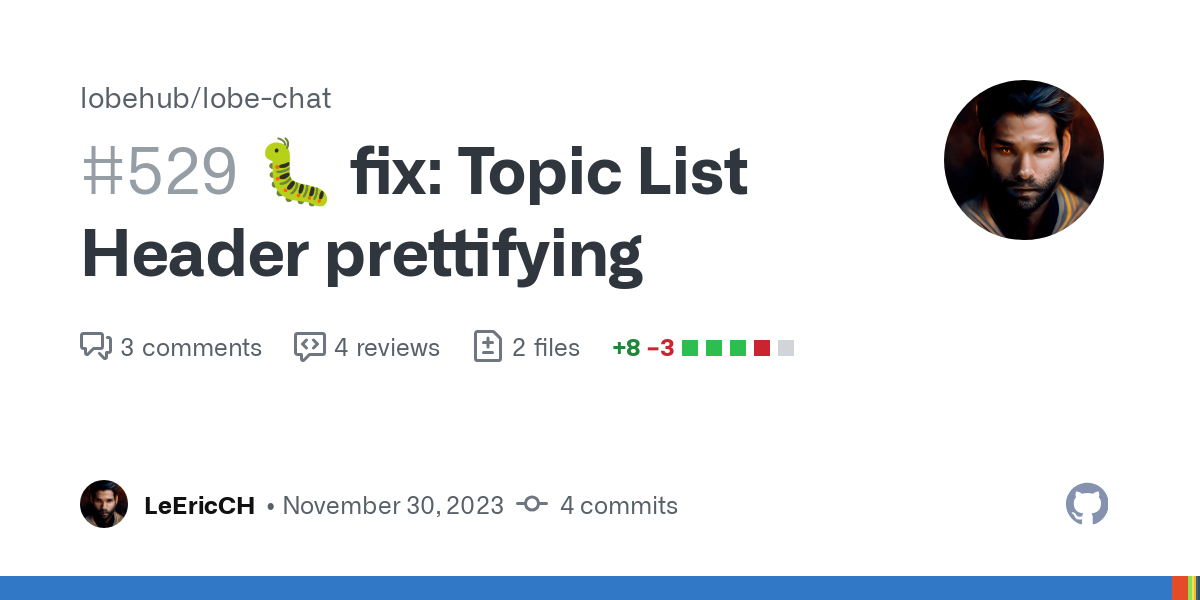Click the small LeEricCH avatar

[x=104, y=504]
